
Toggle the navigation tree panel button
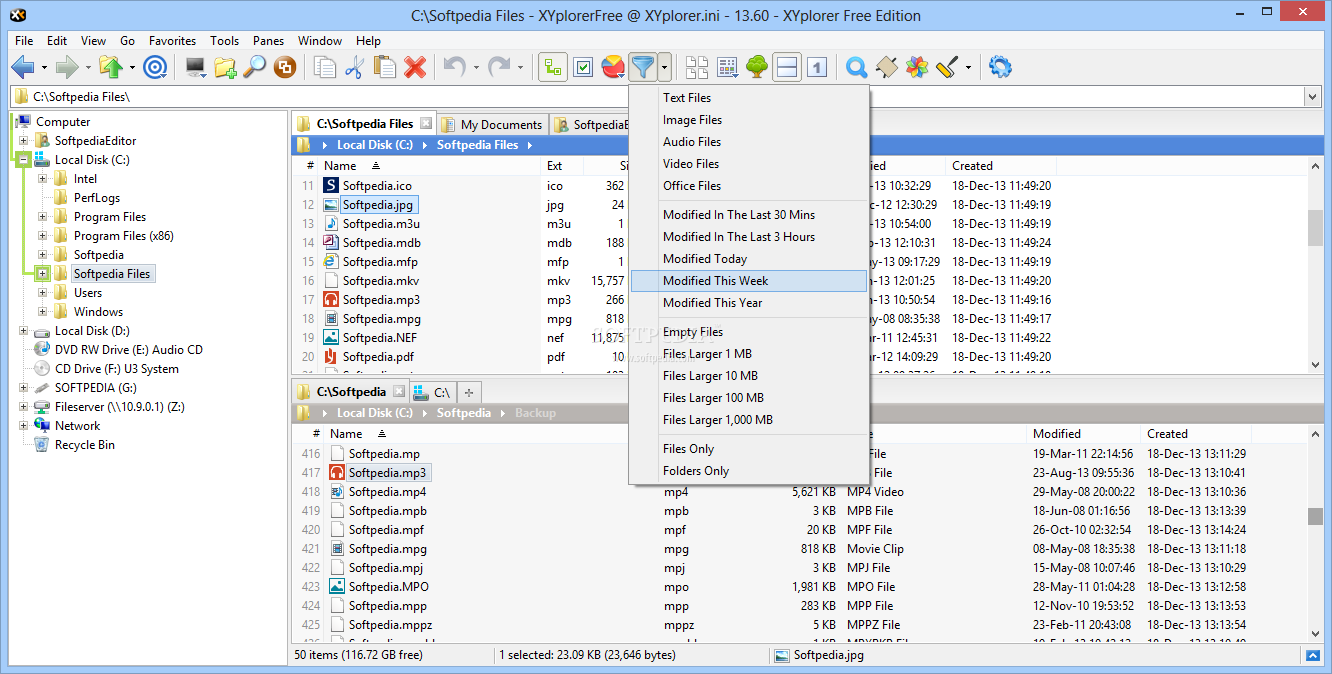coord(554,67)
